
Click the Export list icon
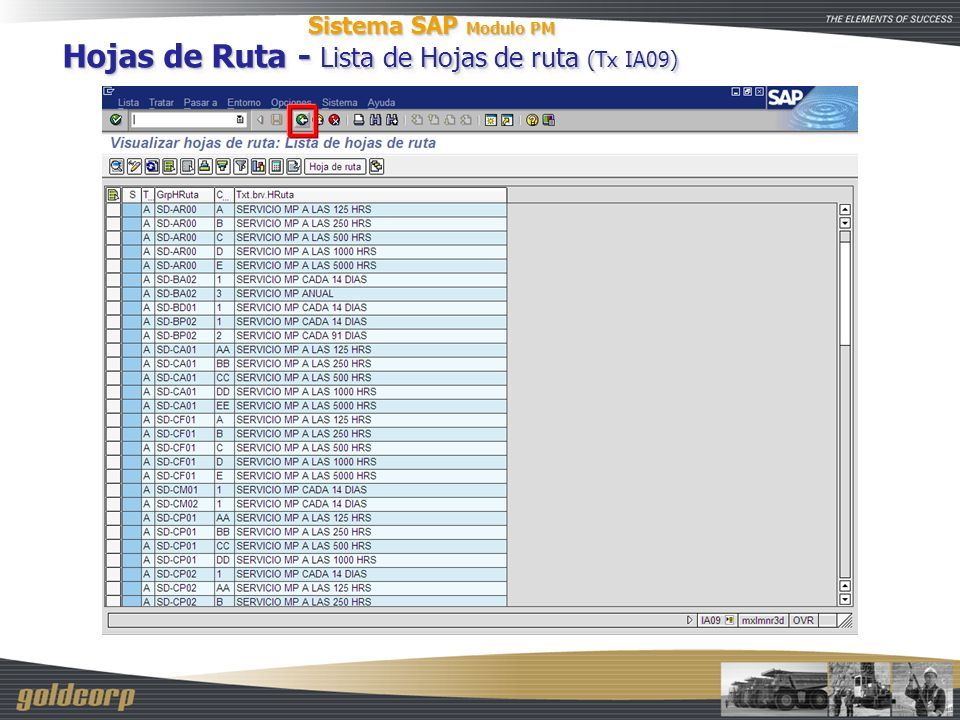(x=294, y=166)
